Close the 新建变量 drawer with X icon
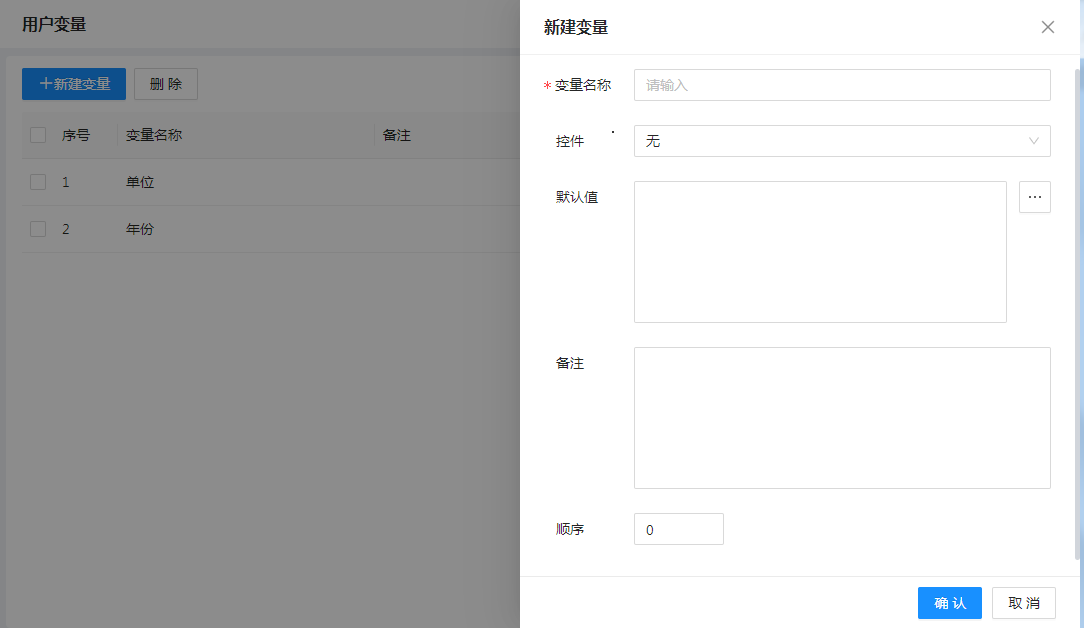Screen dimensions: 1084x628 tap(1047, 27)
